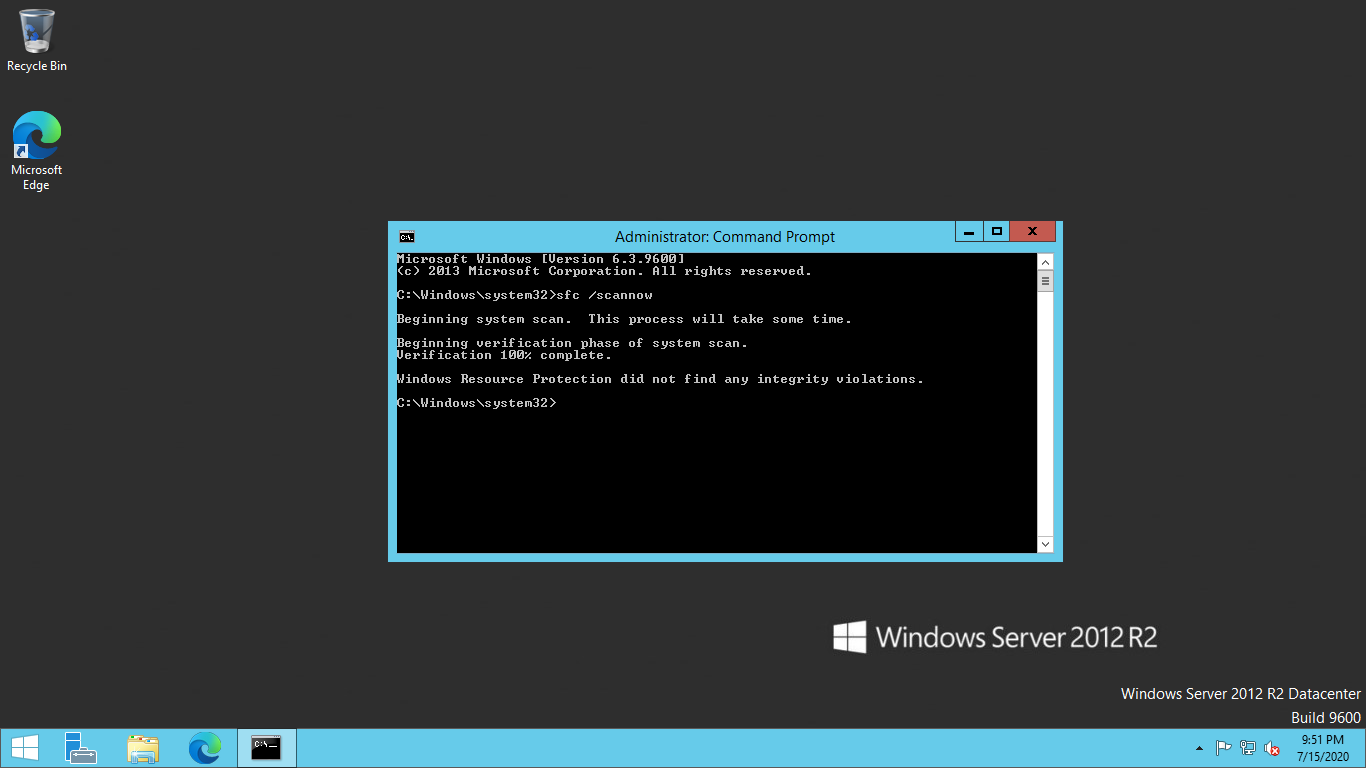The width and height of the screenshot is (1366, 768).
Task: Minimize the Command Prompt window
Action: click(x=968, y=231)
